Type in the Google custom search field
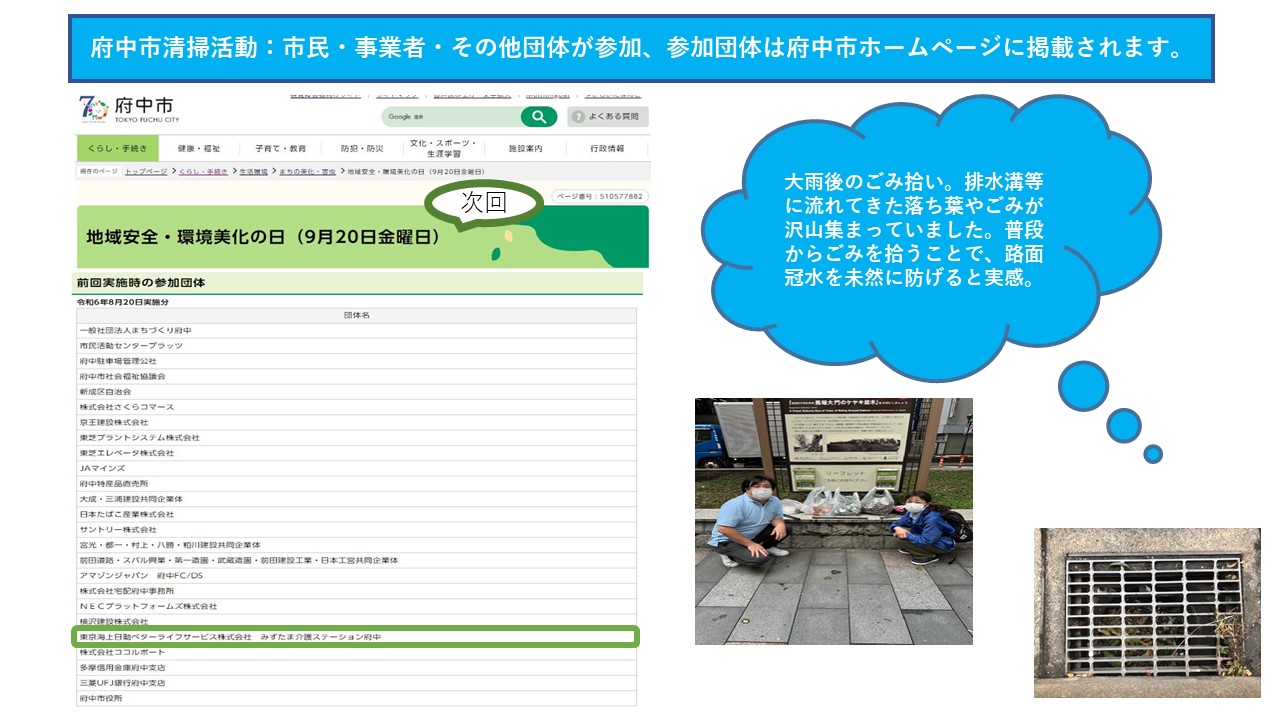This screenshot has width=1280, height=720. [x=450, y=117]
